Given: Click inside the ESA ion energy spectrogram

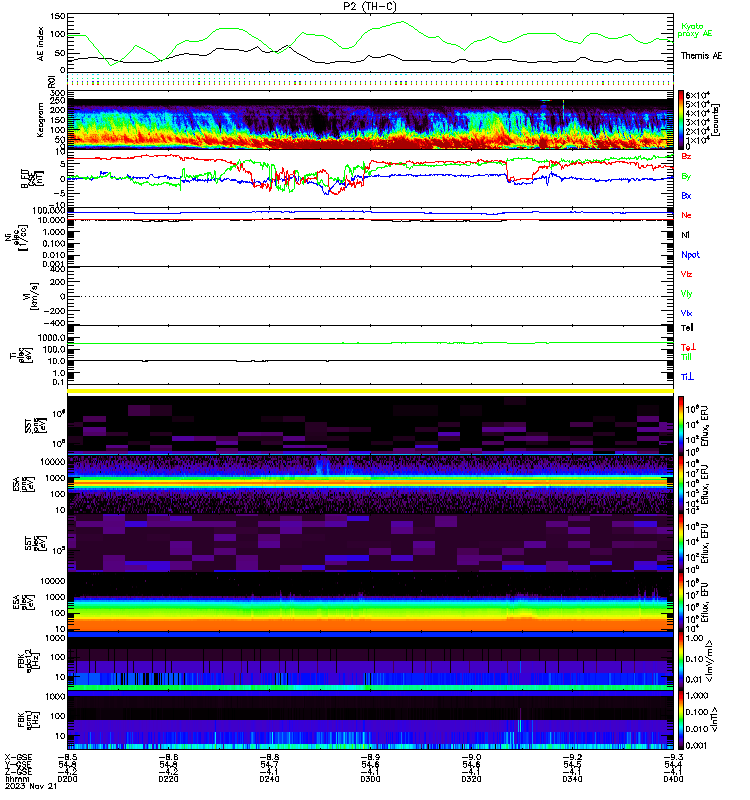Looking at the screenshot, I should [370, 484].
